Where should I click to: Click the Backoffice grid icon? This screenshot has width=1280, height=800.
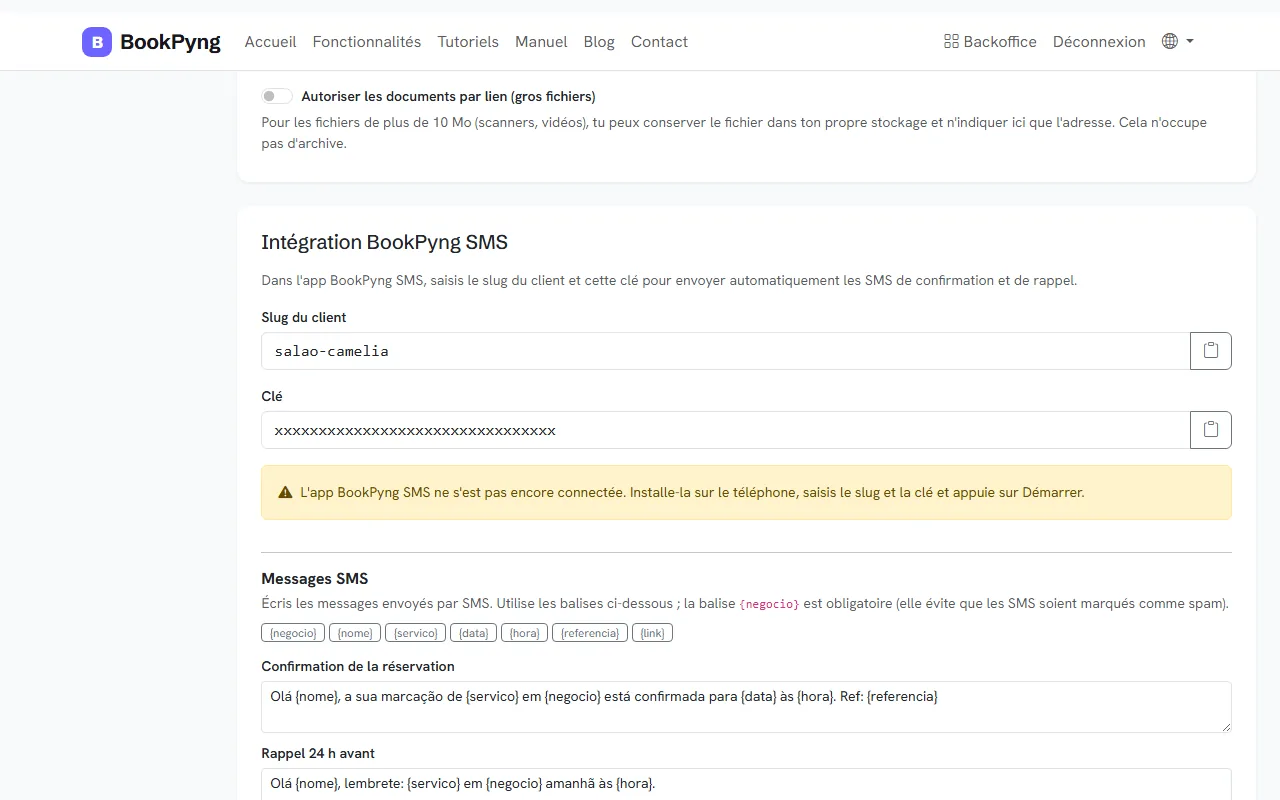951,42
